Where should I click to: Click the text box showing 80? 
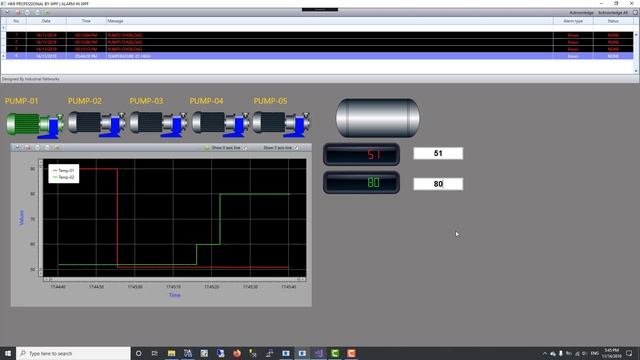pyautogui.click(x=438, y=184)
